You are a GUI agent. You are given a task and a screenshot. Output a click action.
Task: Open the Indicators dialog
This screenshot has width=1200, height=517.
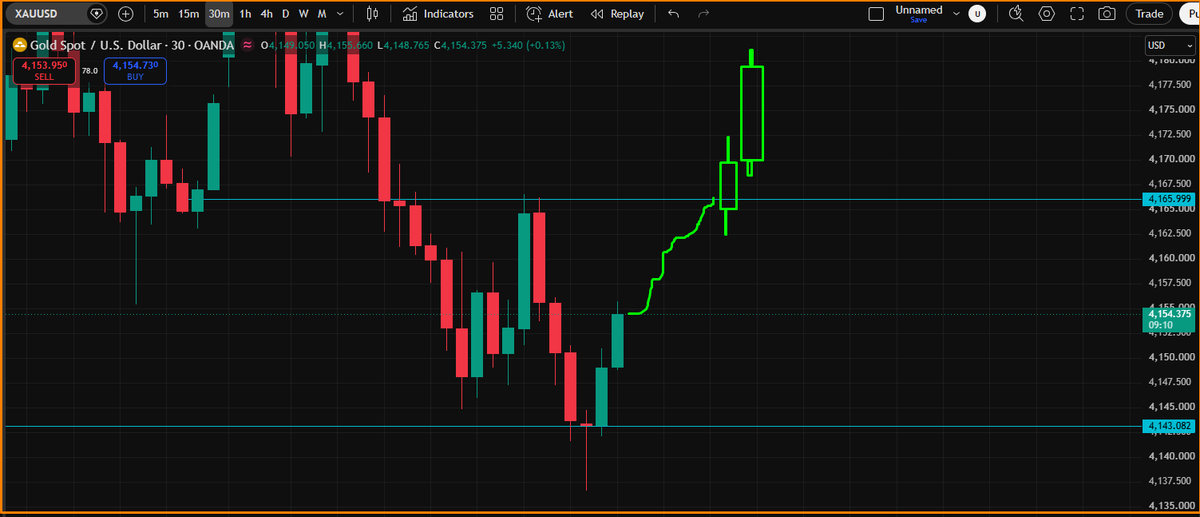click(x=438, y=14)
